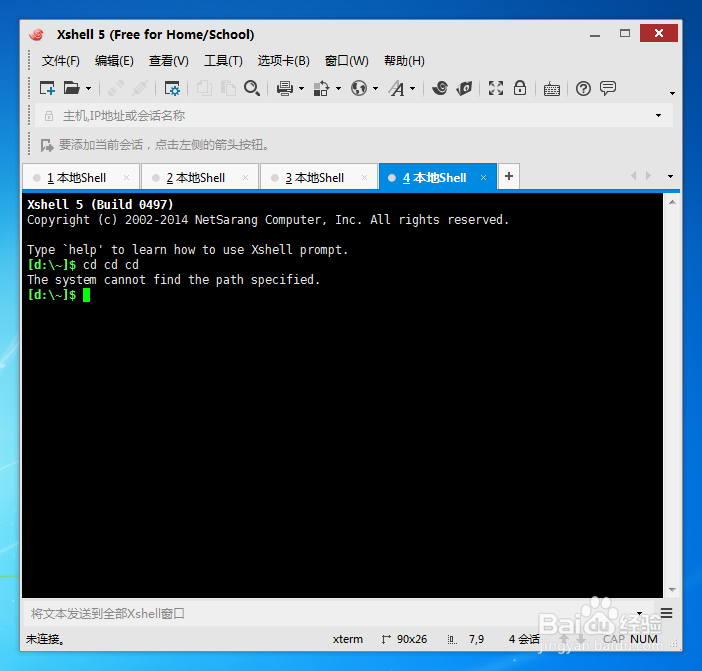
Task: Click the file transfer icon
Action: point(321,88)
